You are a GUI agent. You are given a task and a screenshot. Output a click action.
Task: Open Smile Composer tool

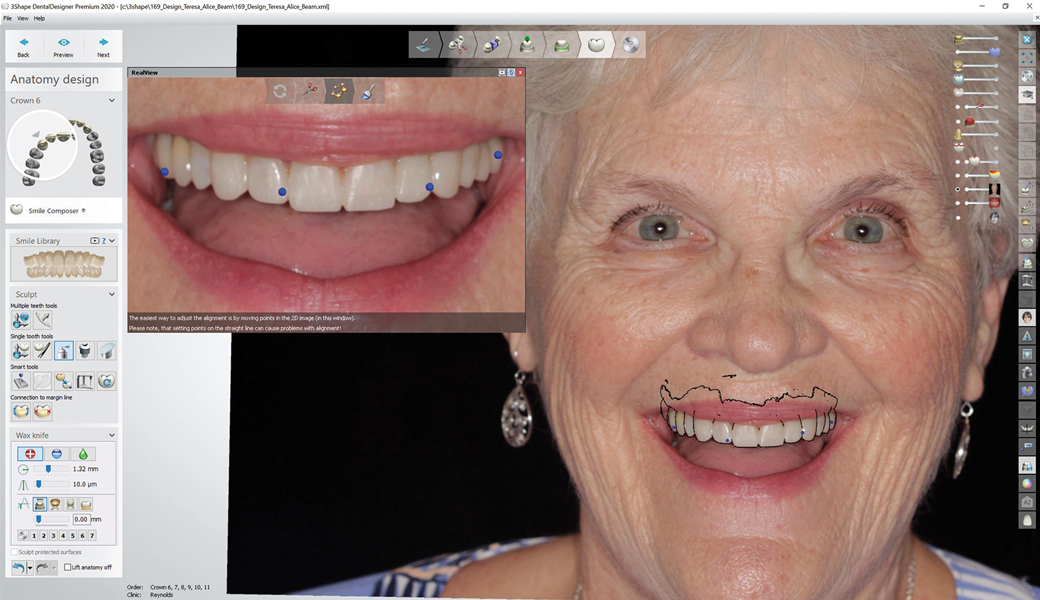pos(50,211)
